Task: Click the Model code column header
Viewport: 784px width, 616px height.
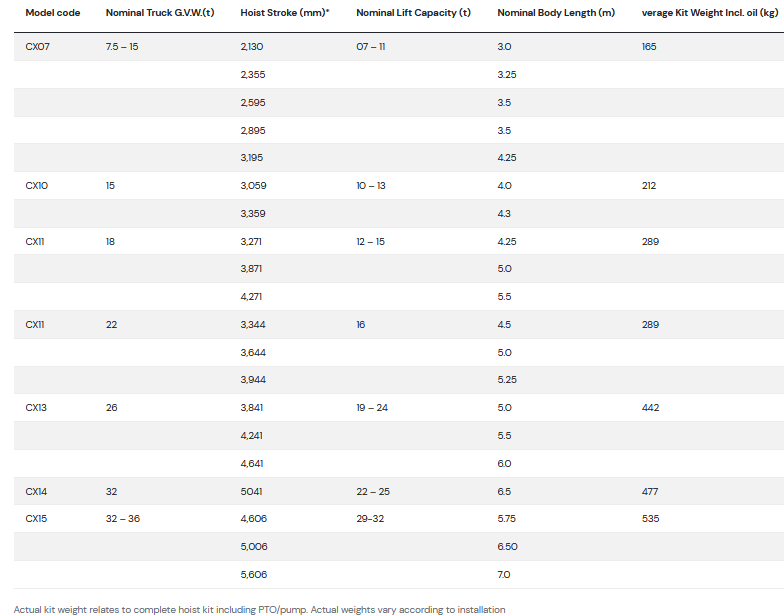Action: [x=52, y=12]
